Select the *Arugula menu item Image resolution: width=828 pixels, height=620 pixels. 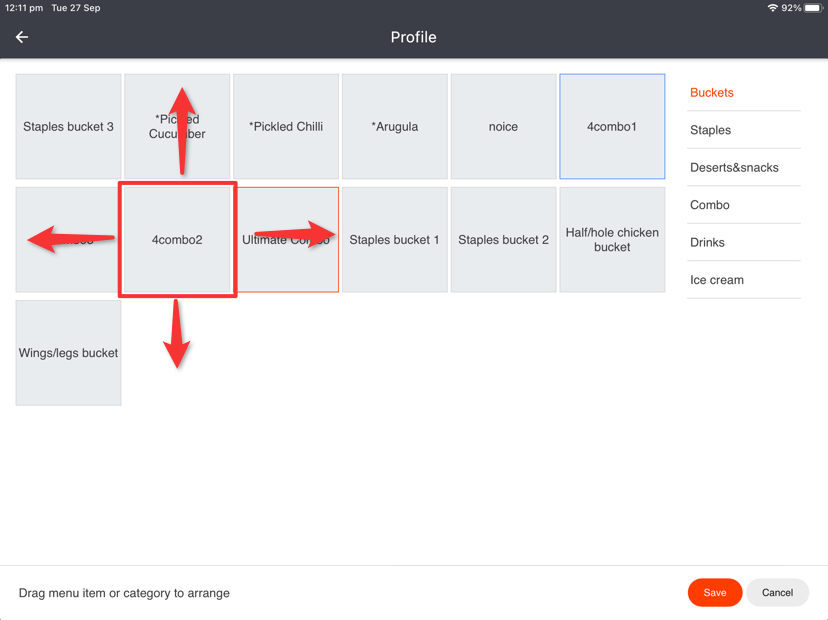pyautogui.click(x=395, y=127)
